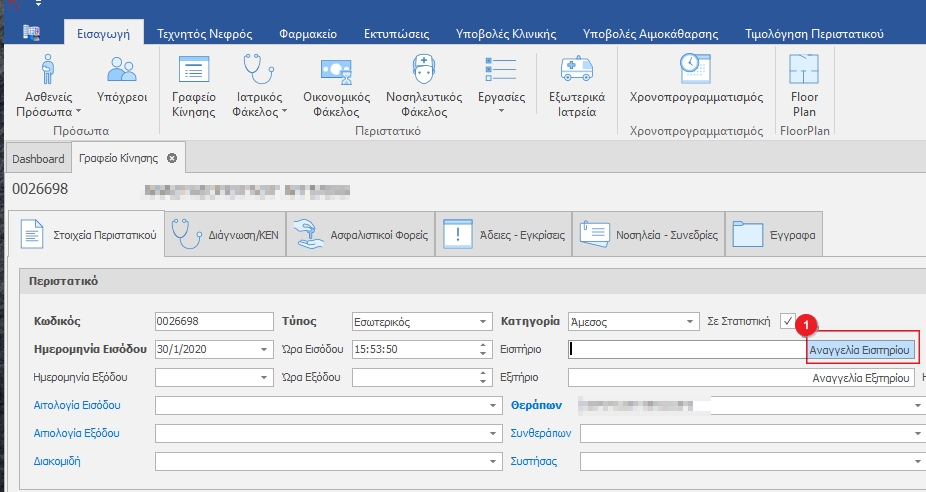
Task: Click the Κωδικός input field
Action: tap(214, 322)
